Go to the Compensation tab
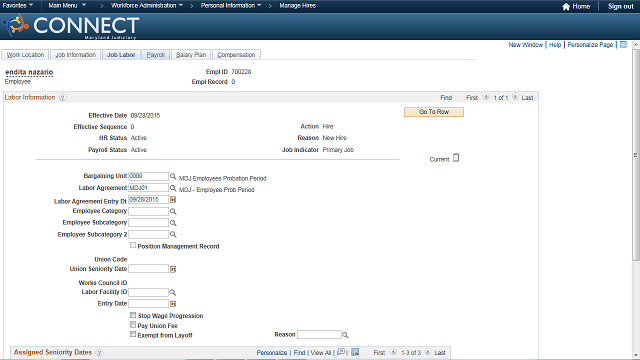This screenshot has width=640, height=360. tap(236, 55)
